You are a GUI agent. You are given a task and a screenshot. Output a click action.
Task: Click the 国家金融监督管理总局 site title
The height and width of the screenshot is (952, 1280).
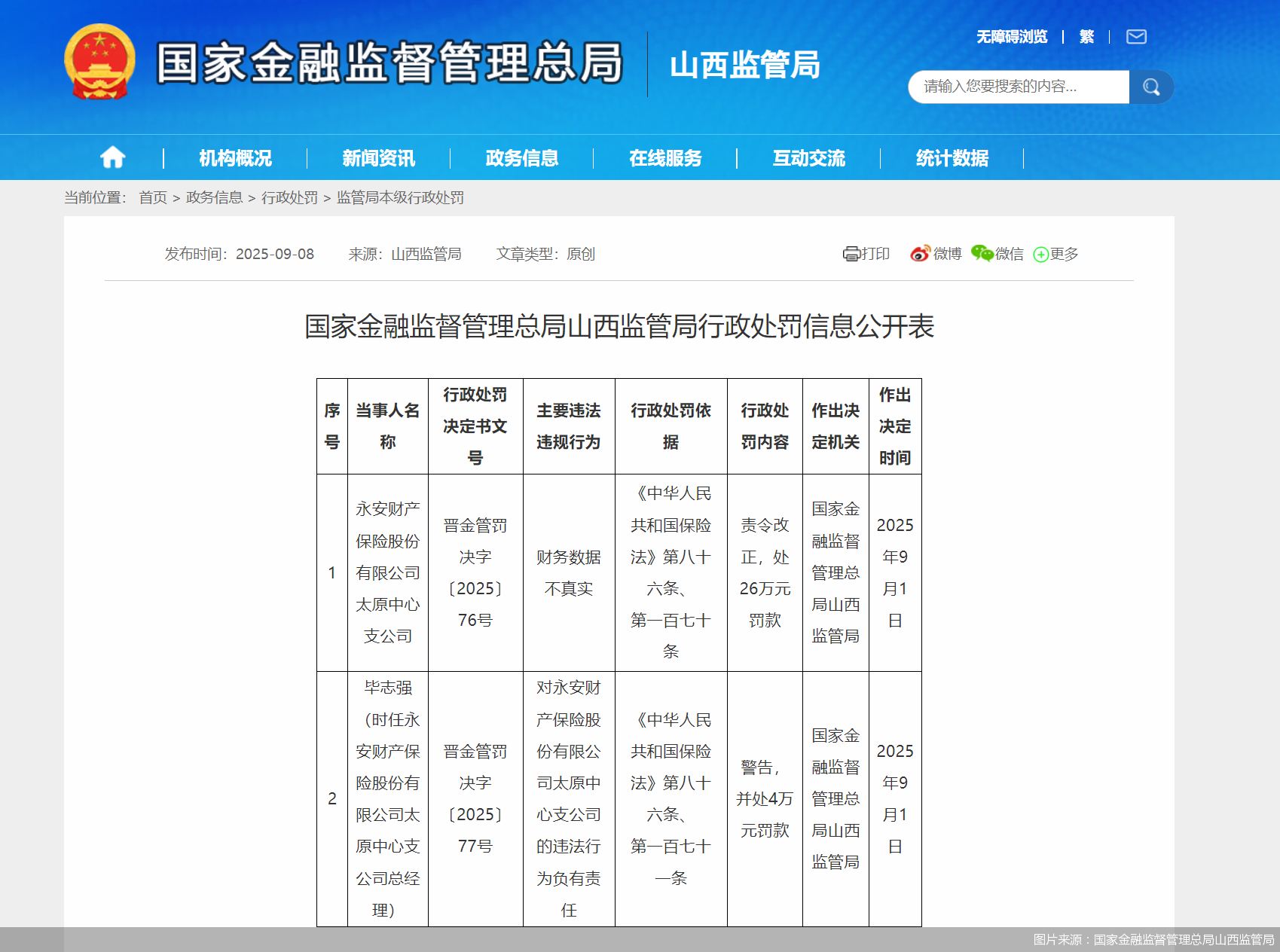point(389,63)
